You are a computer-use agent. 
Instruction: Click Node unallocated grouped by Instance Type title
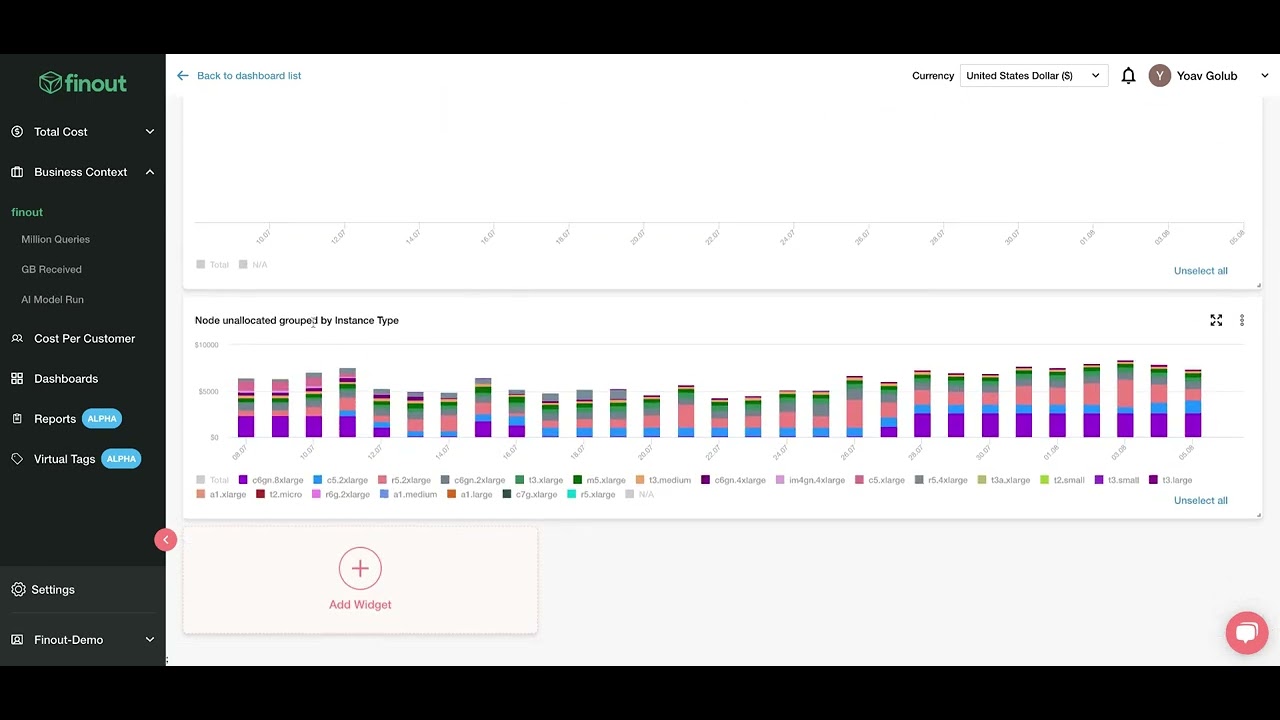point(297,321)
